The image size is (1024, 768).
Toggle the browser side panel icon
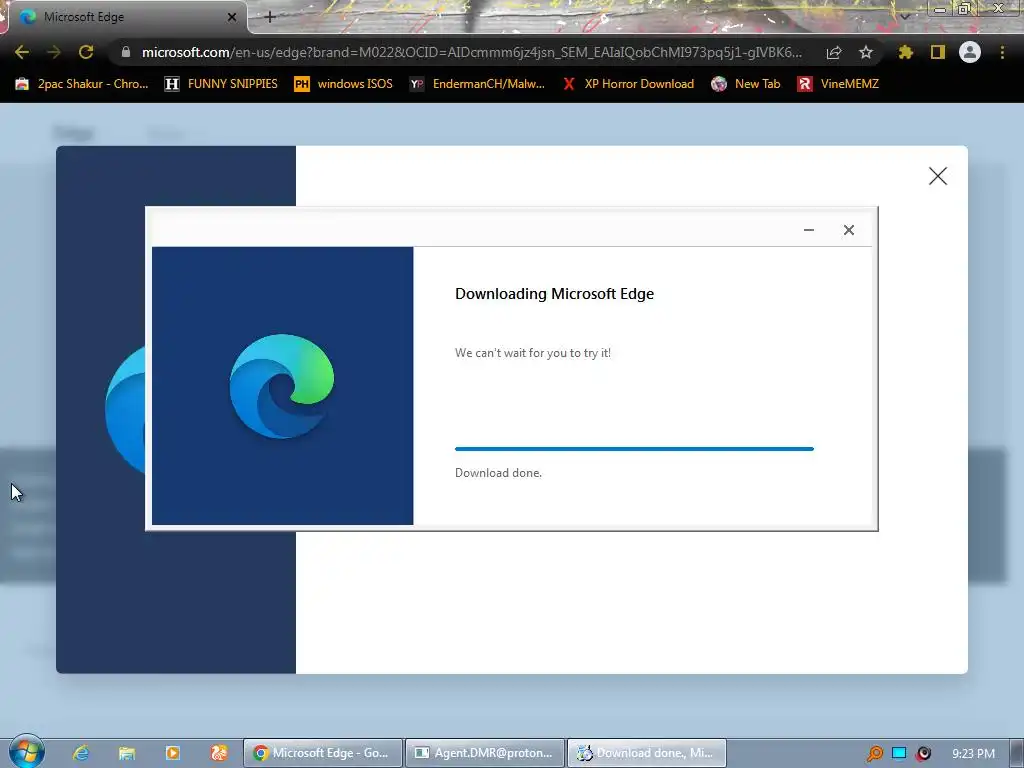coord(938,52)
